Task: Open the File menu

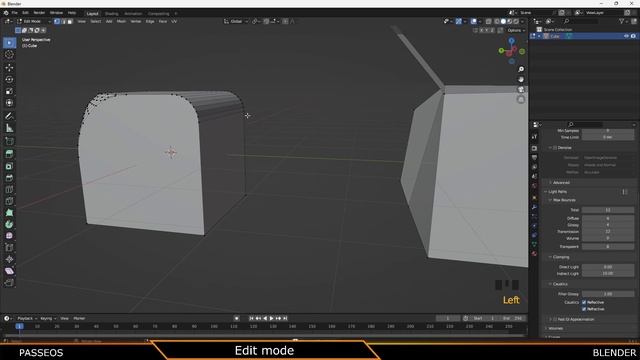Action: (15, 13)
